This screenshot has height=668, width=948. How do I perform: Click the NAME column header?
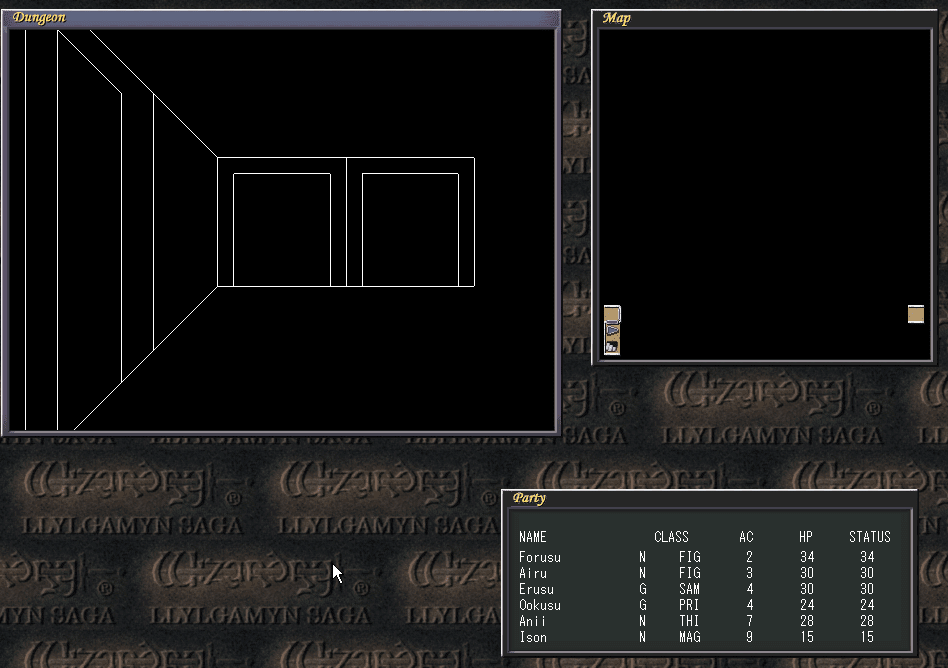coord(533,537)
